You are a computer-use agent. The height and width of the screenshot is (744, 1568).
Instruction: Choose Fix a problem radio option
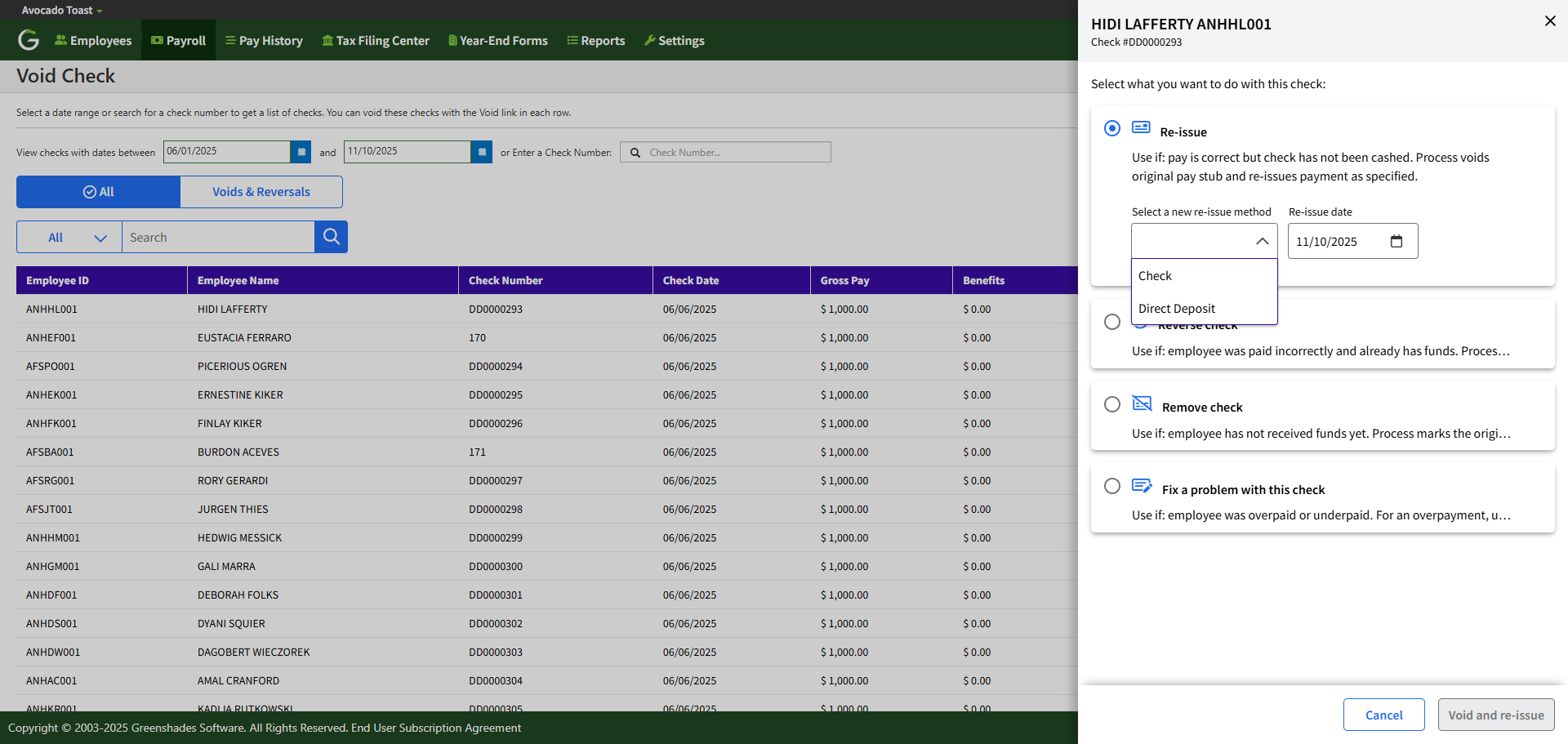1111,487
